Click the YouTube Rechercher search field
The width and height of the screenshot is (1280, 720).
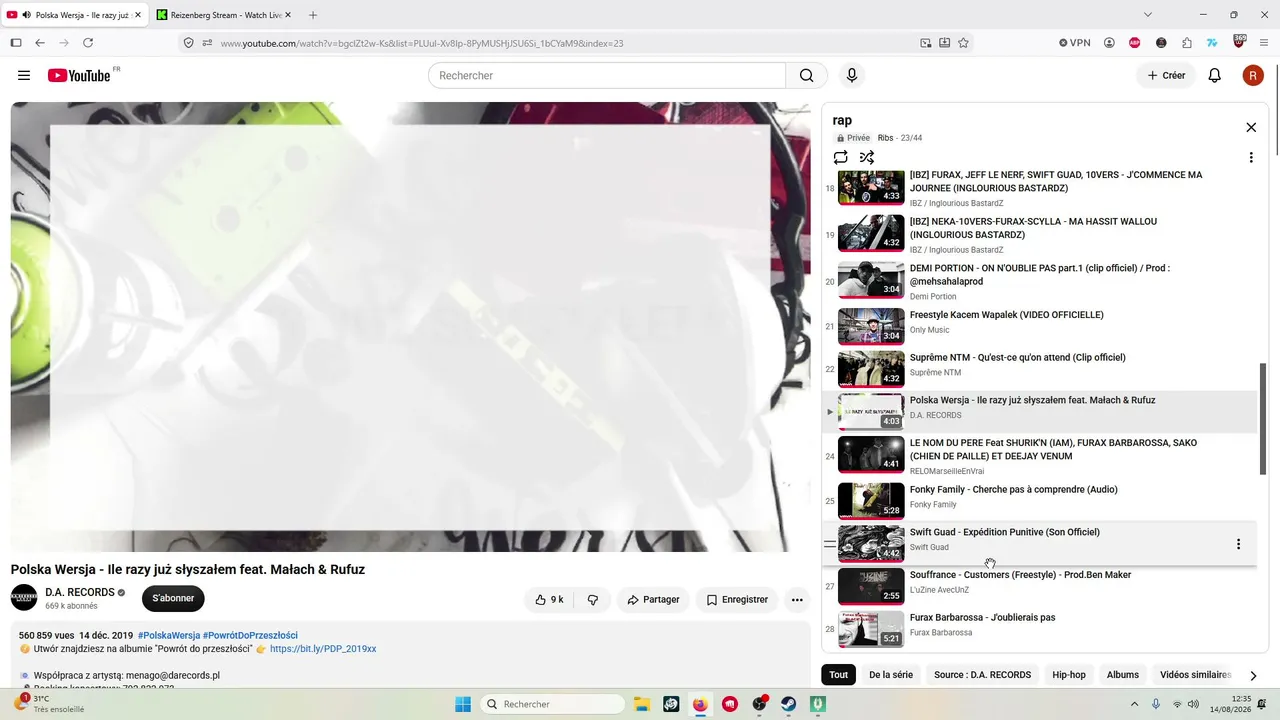607,75
